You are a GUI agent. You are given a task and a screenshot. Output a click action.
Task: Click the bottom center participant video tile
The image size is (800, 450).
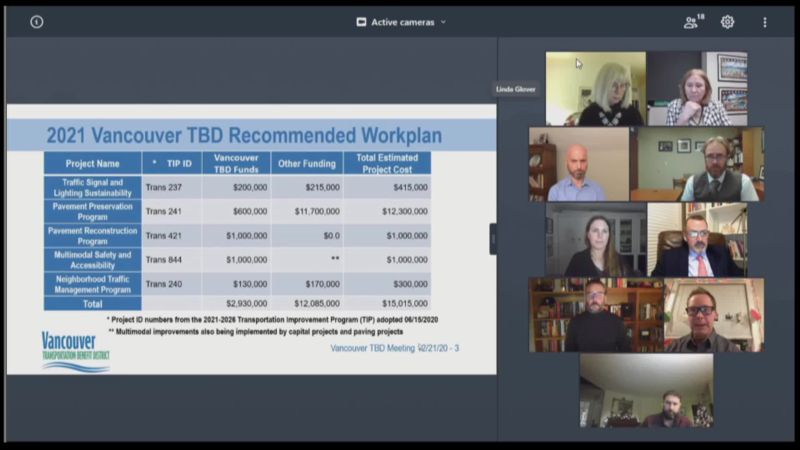(646, 391)
